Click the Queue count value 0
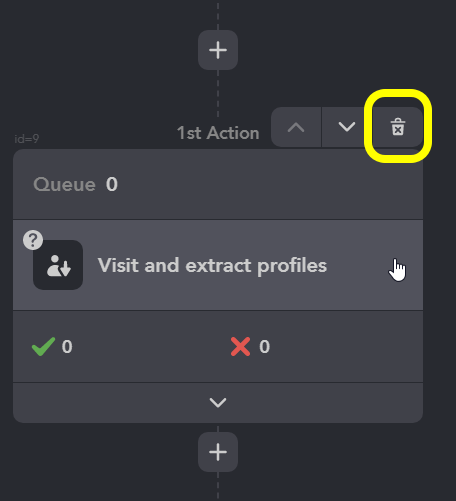 (112, 184)
